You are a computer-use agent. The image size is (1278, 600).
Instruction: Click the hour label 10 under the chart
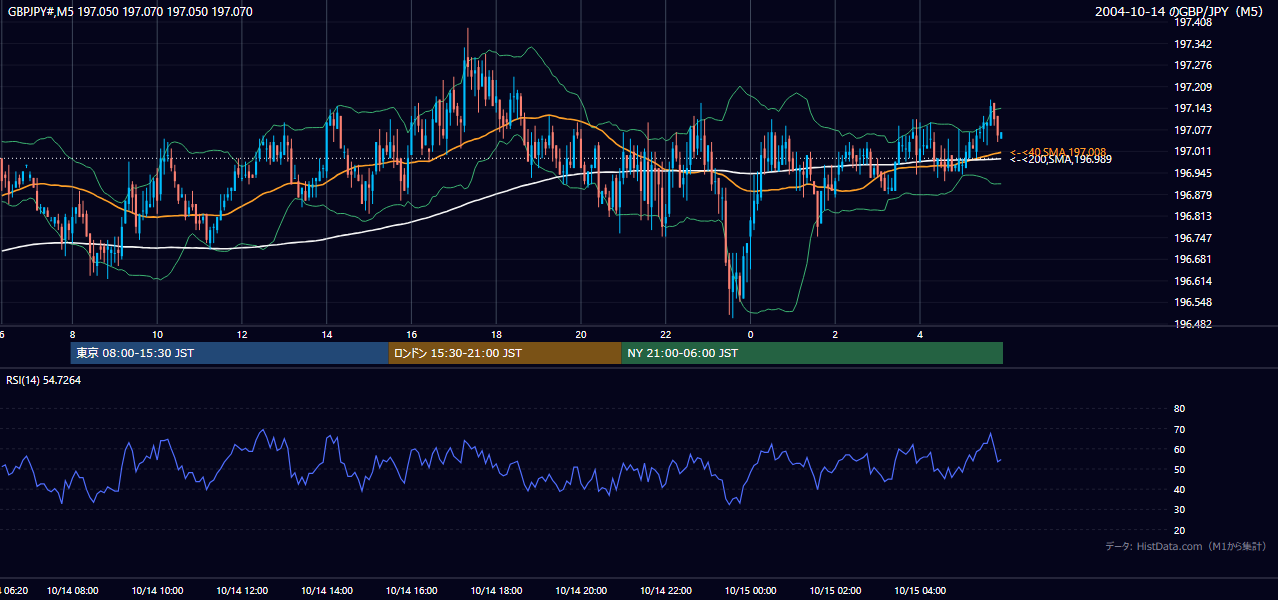[157, 334]
